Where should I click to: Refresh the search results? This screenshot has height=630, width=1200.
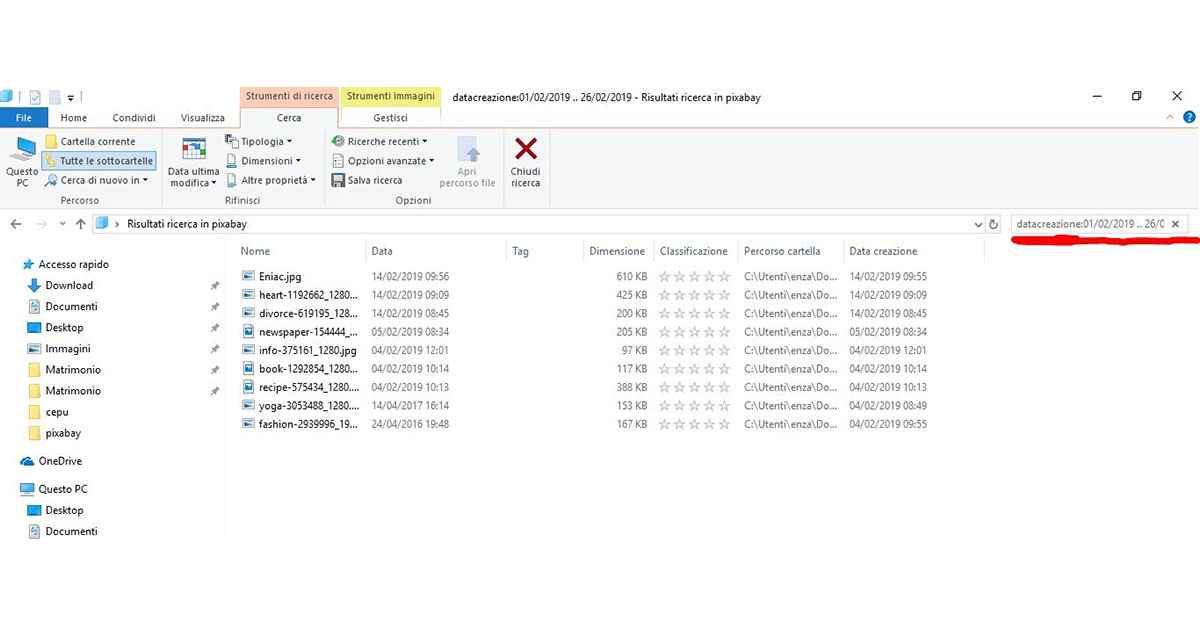993,225
